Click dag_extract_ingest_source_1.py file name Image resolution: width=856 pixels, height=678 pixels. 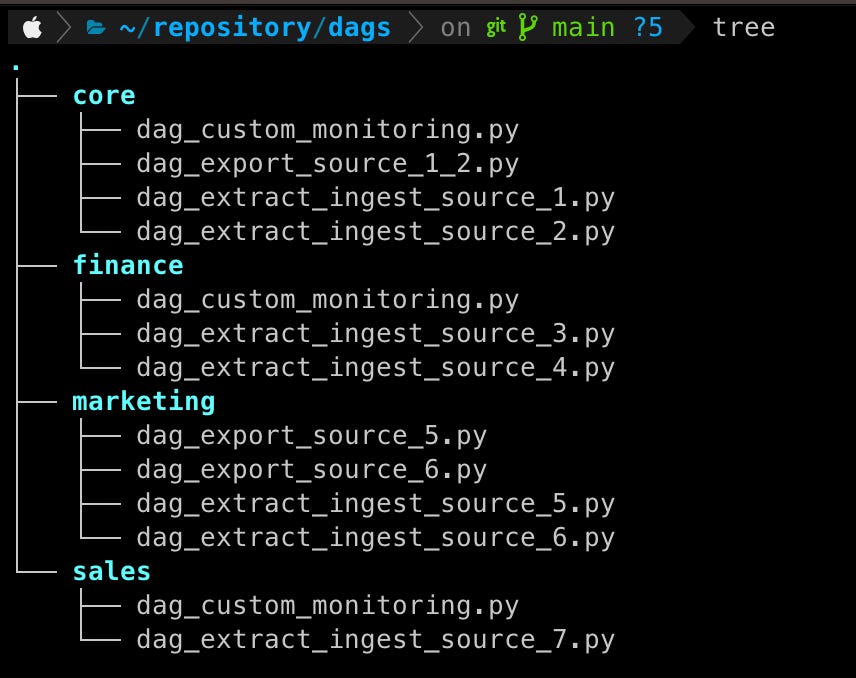point(376,198)
